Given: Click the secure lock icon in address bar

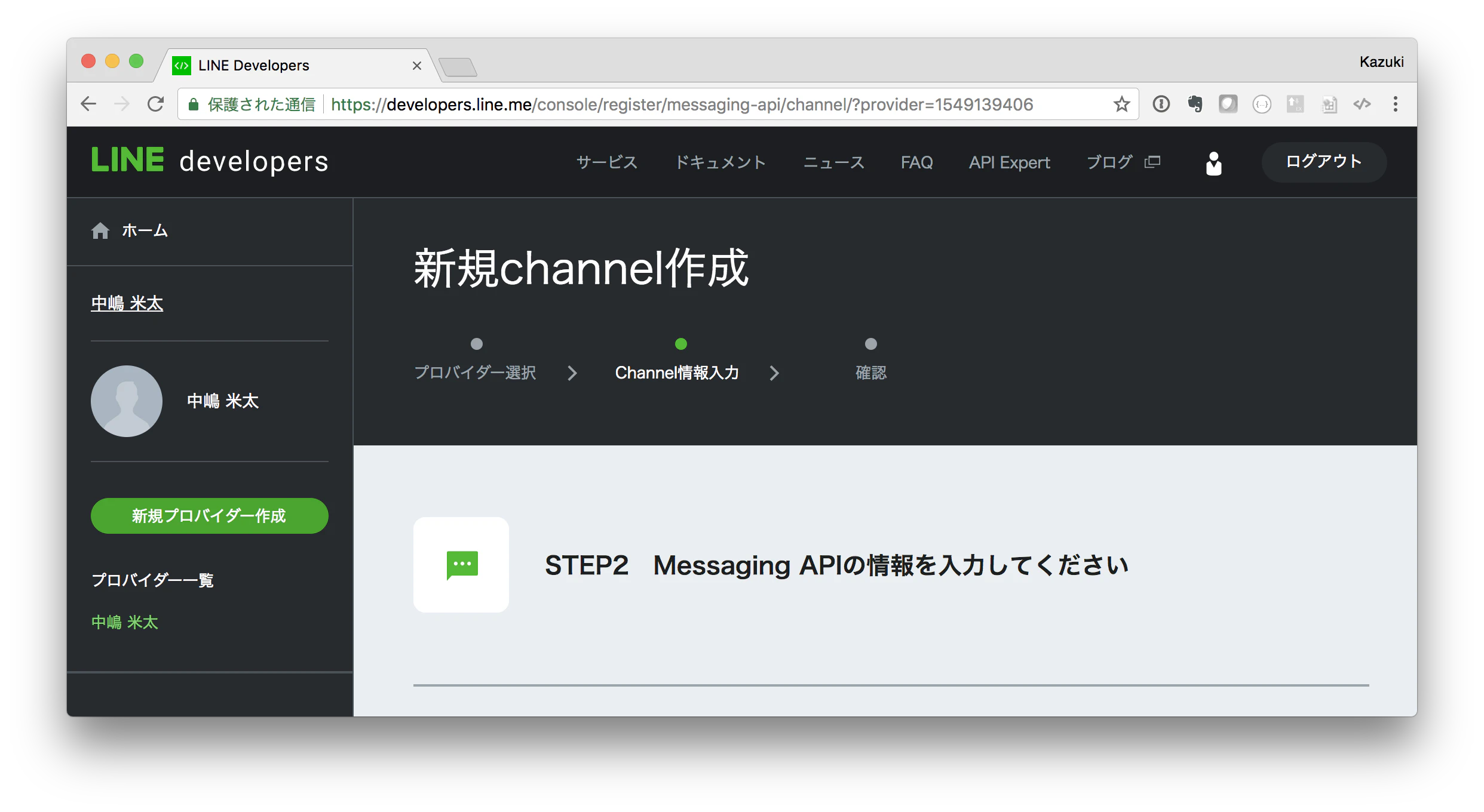Looking at the screenshot, I should [x=193, y=104].
